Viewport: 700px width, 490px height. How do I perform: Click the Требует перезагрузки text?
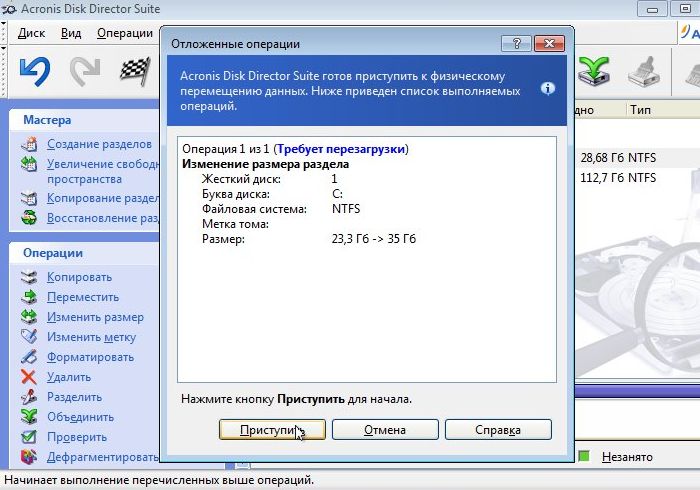click(x=341, y=149)
